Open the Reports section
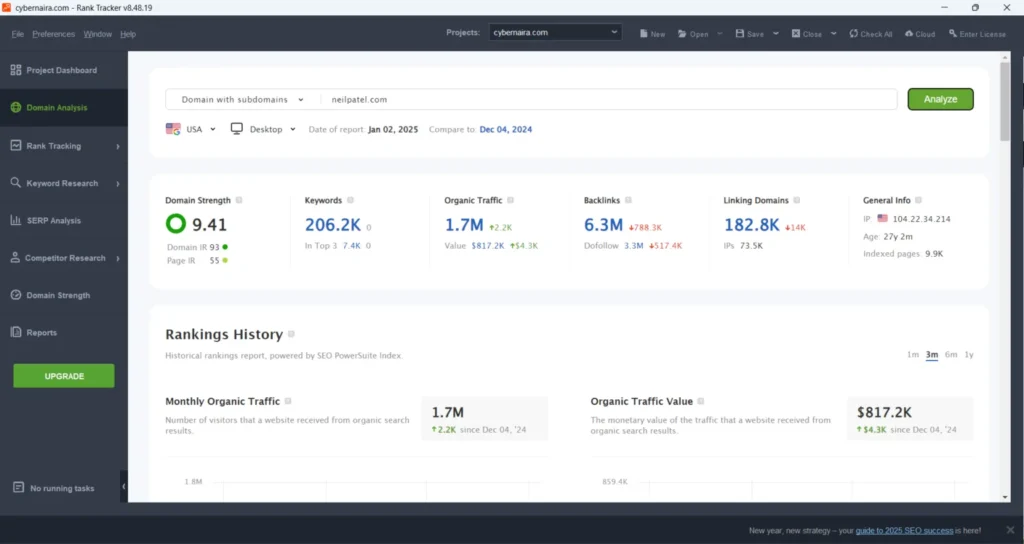 click(41, 332)
